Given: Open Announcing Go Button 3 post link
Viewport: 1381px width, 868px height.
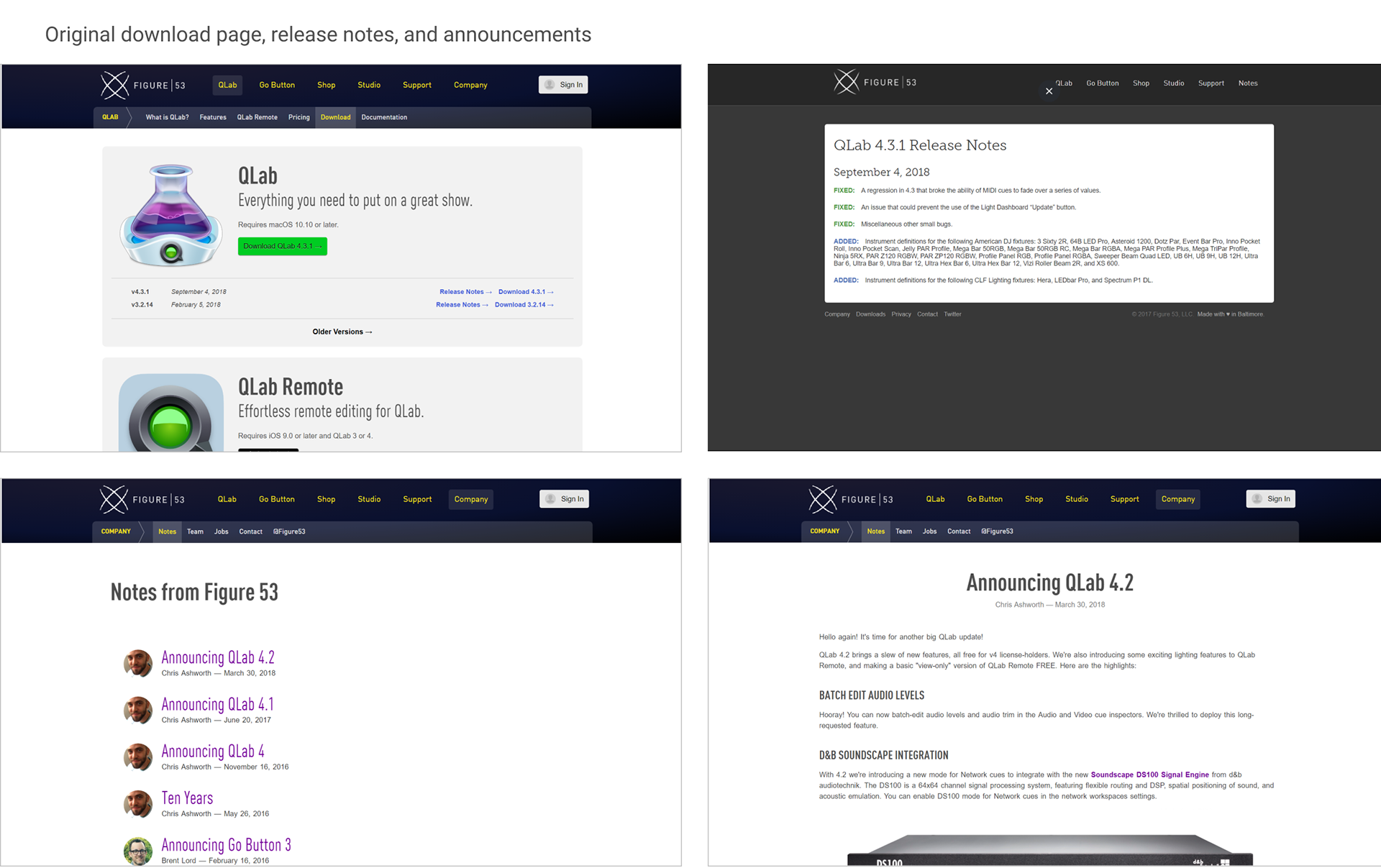Looking at the screenshot, I should coord(227,844).
